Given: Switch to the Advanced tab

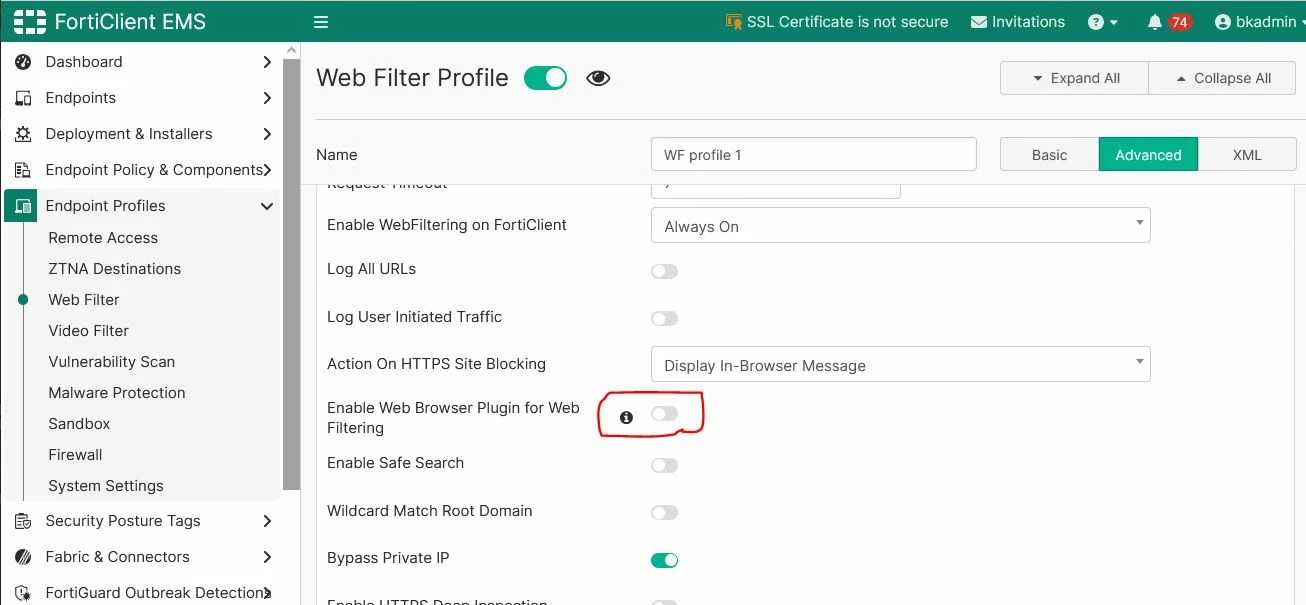Looking at the screenshot, I should [1148, 155].
